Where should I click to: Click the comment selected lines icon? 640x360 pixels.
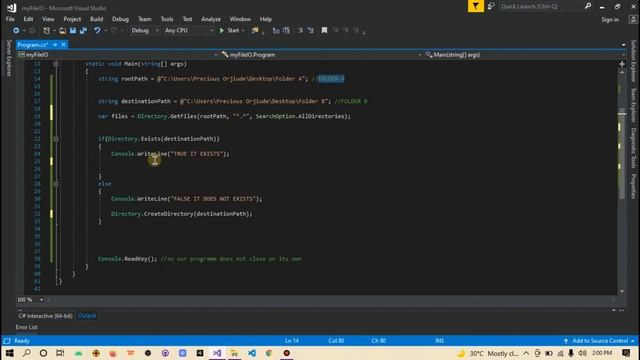click(x=276, y=31)
